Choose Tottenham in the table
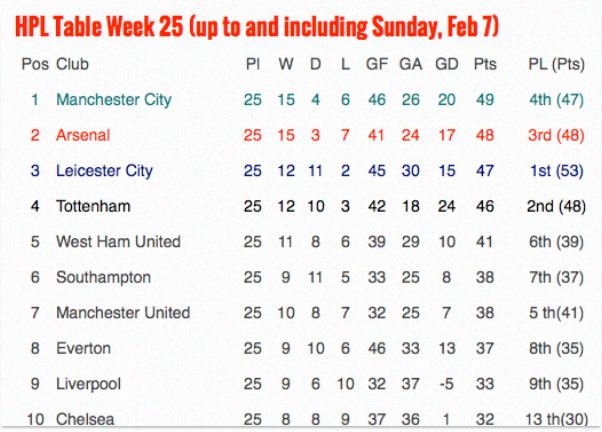 pos(93,206)
